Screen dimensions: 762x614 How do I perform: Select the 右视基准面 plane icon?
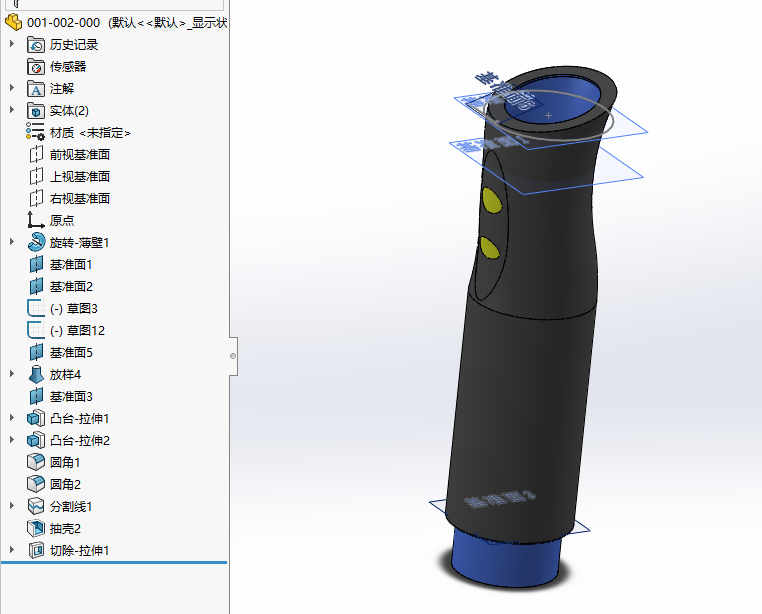(x=36, y=198)
